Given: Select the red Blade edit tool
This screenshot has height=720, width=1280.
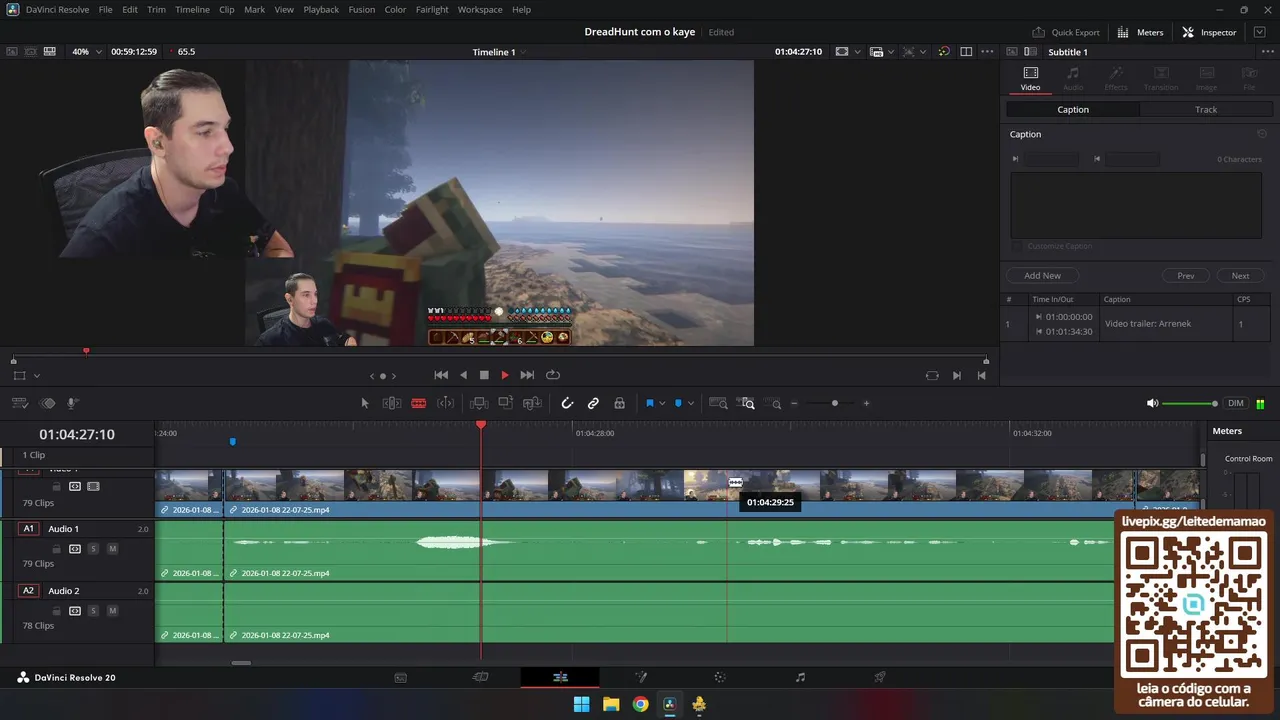Looking at the screenshot, I should pos(419,403).
